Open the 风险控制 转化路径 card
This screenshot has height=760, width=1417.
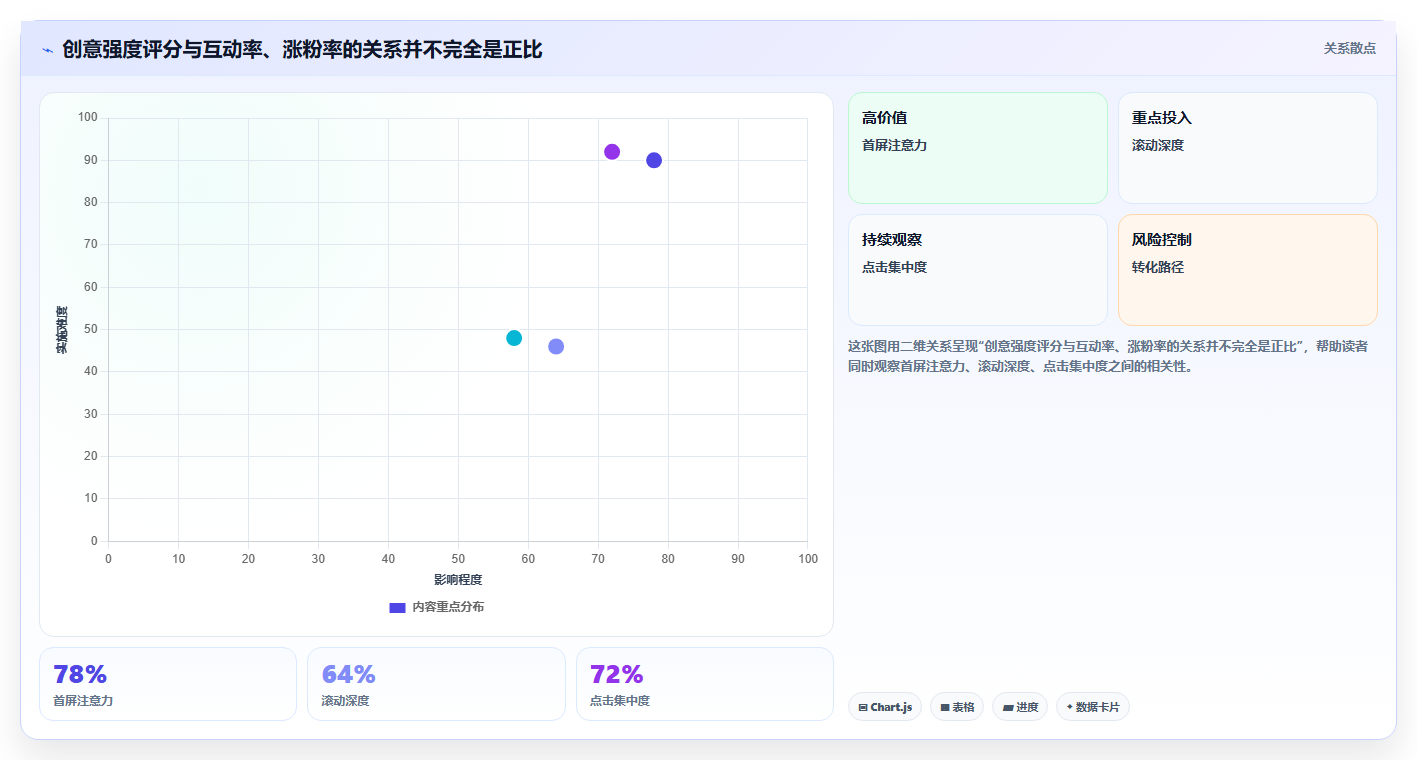pos(1248,270)
